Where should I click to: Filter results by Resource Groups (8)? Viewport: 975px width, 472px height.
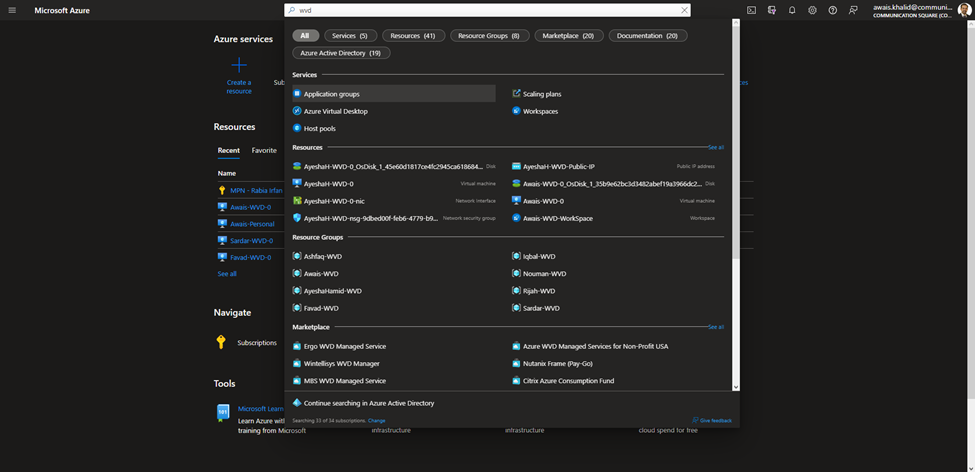coord(490,36)
